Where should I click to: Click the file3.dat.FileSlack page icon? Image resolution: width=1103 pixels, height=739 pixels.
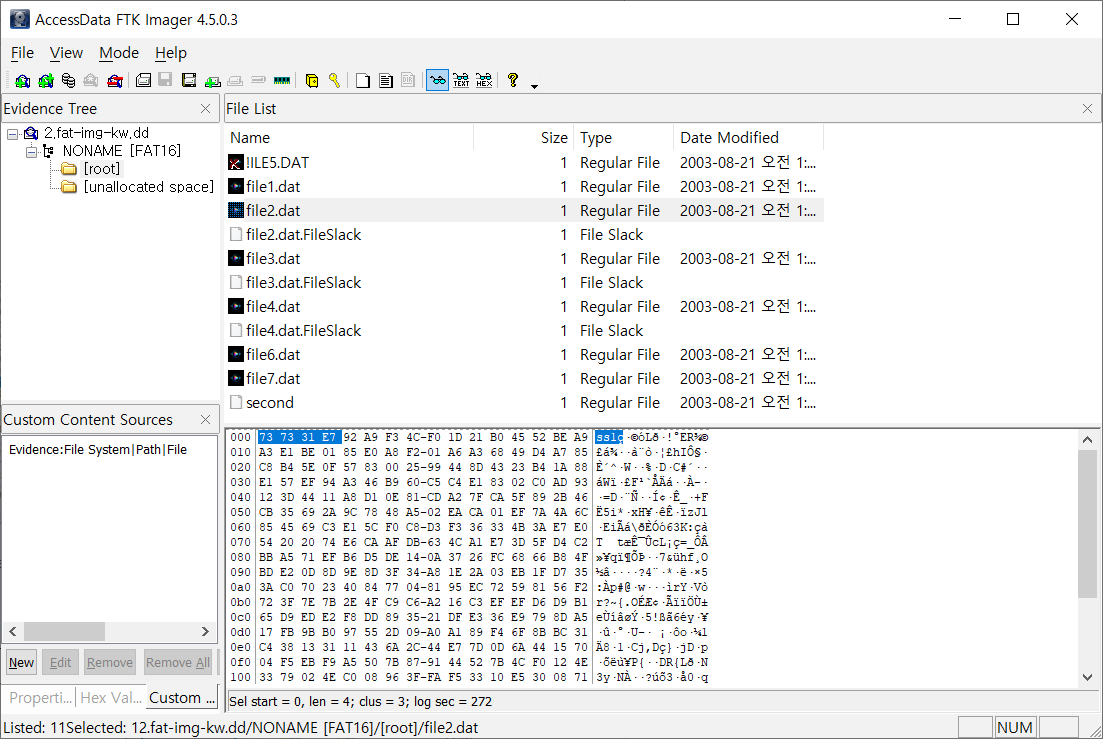pyautogui.click(x=236, y=283)
